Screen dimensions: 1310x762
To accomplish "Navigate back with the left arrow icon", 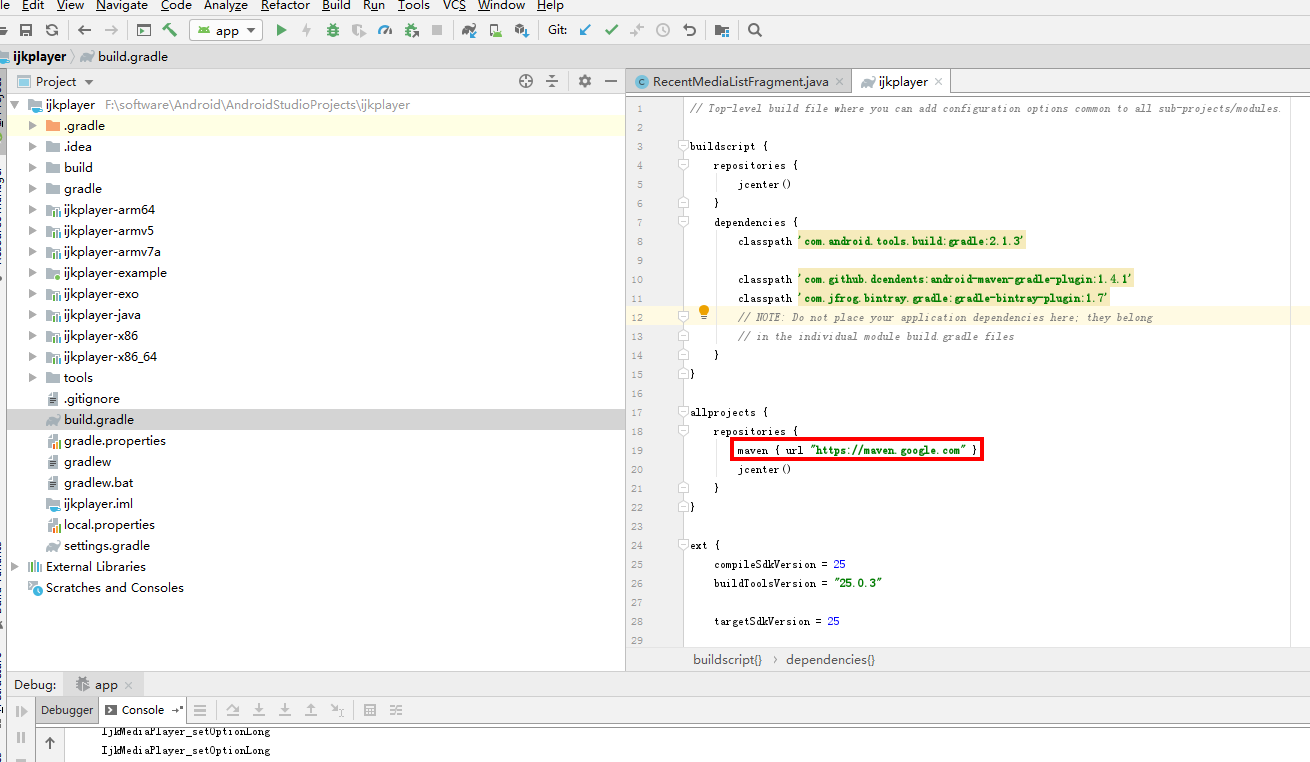I will (x=84, y=31).
